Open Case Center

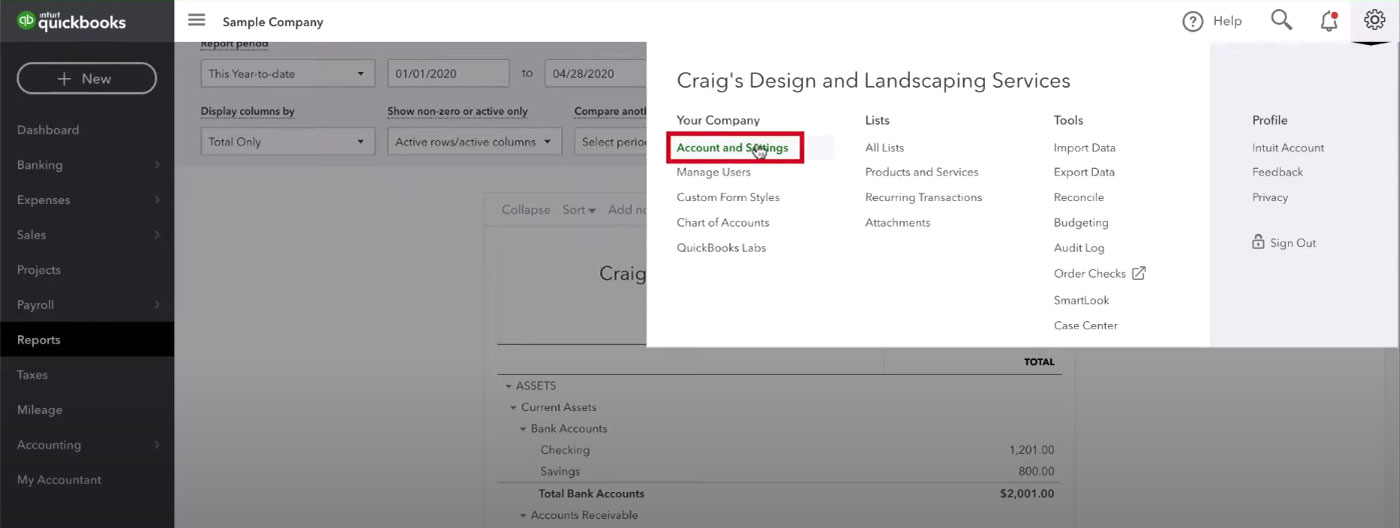(x=1086, y=325)
